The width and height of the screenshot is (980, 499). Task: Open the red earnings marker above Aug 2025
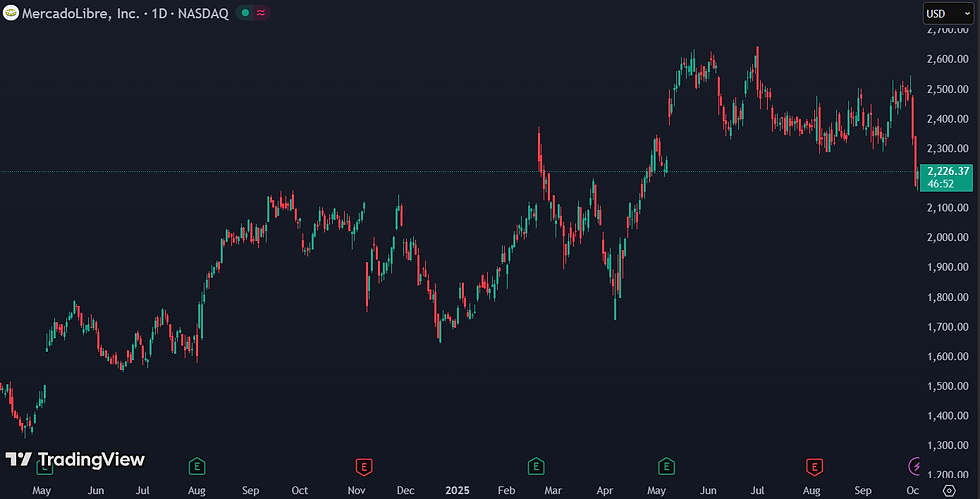(x=814, y=466)
